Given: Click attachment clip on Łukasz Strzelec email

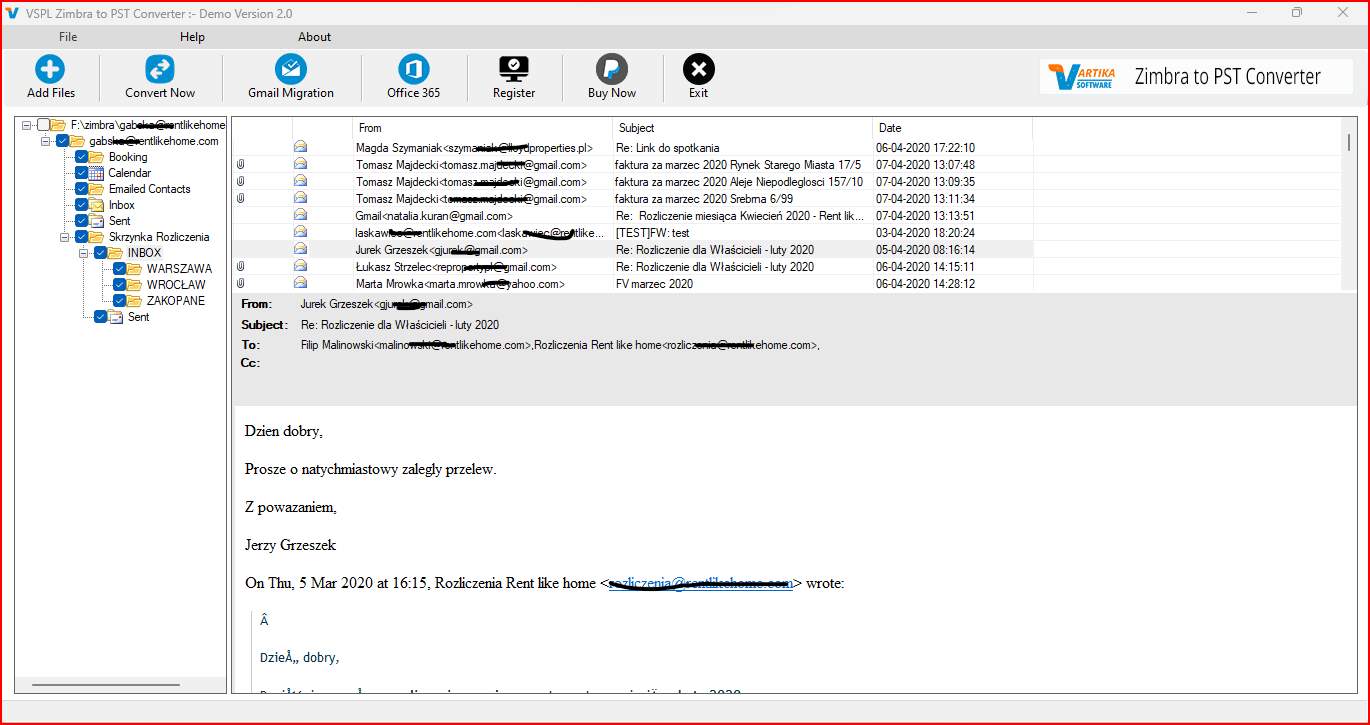Looking at the screenshot, I should 240,267.
